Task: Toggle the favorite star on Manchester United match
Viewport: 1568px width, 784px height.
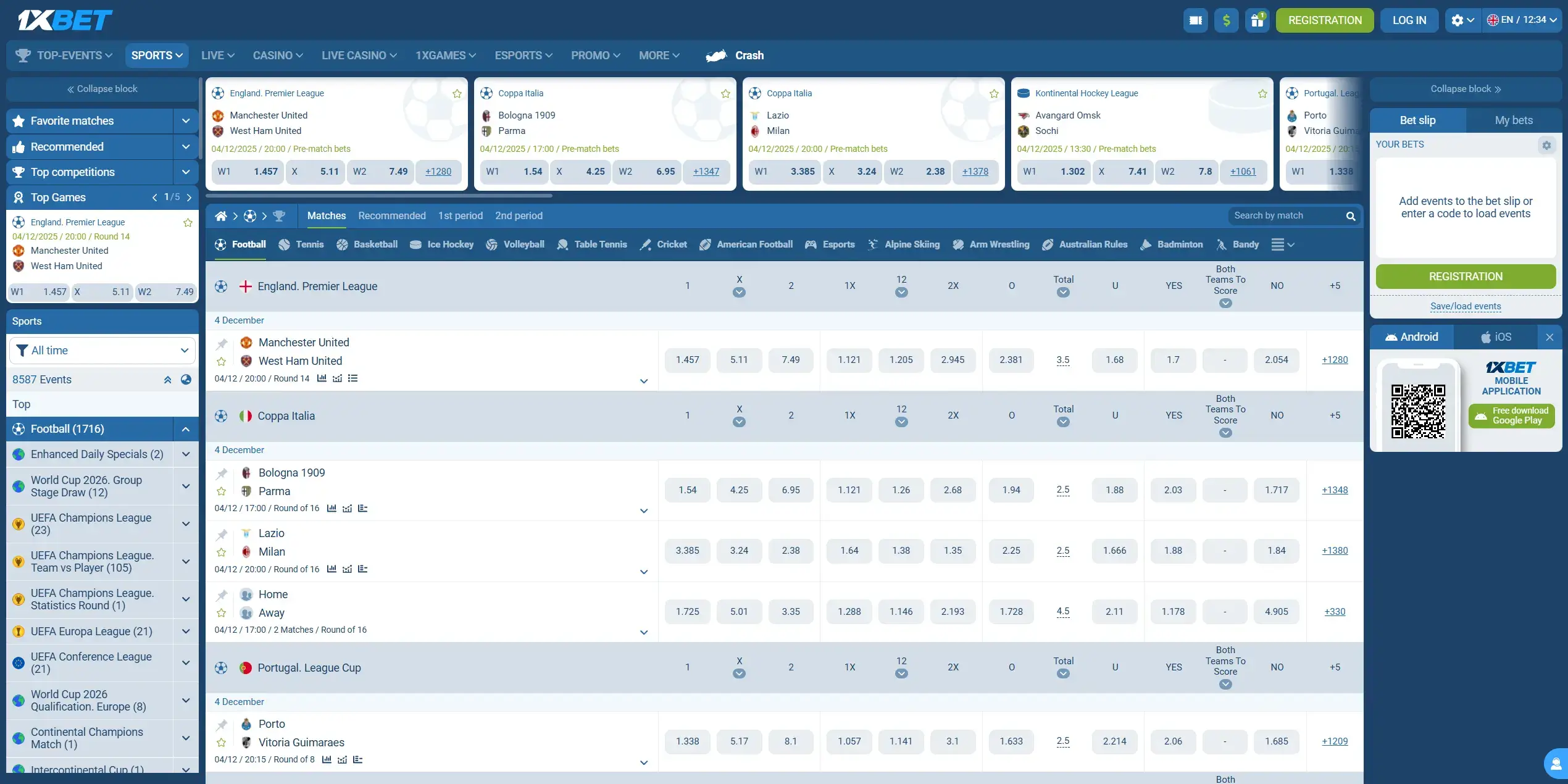Action: 221,361
